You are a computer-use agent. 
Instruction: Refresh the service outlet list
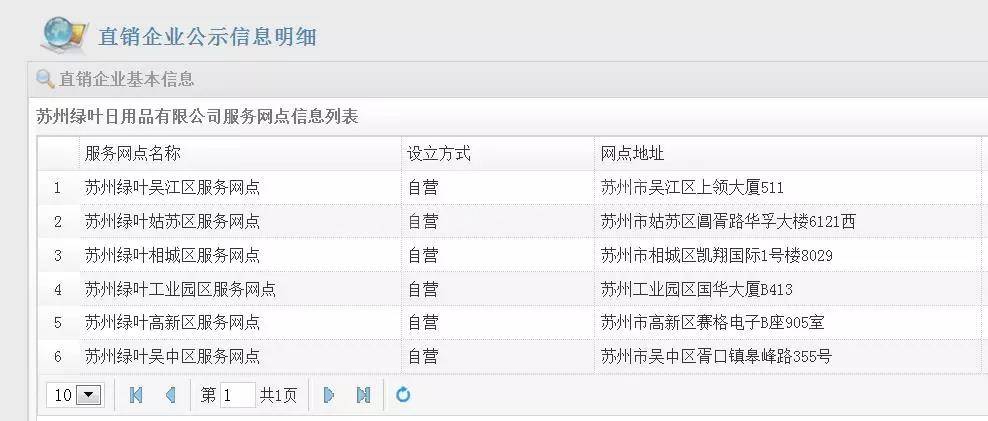(403, 395)
